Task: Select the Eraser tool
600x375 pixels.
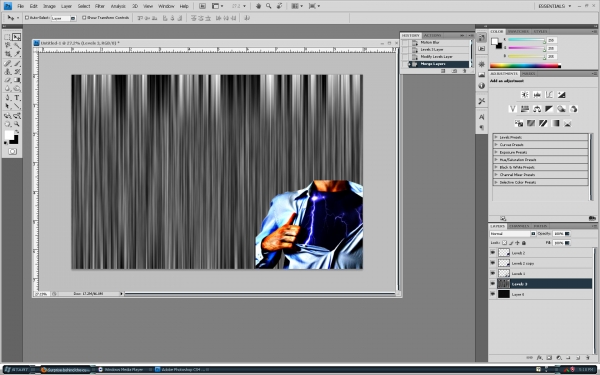Action: (x=7, y=80)
